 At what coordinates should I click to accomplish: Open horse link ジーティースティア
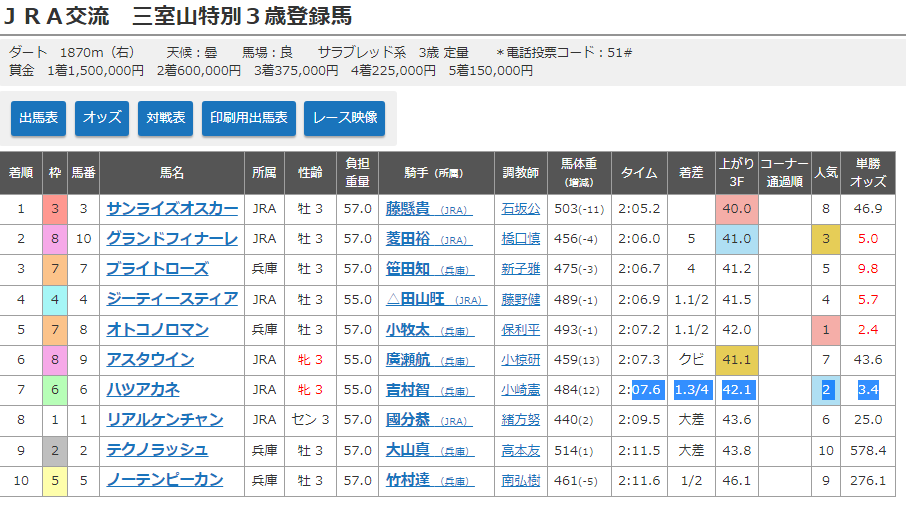172,299
